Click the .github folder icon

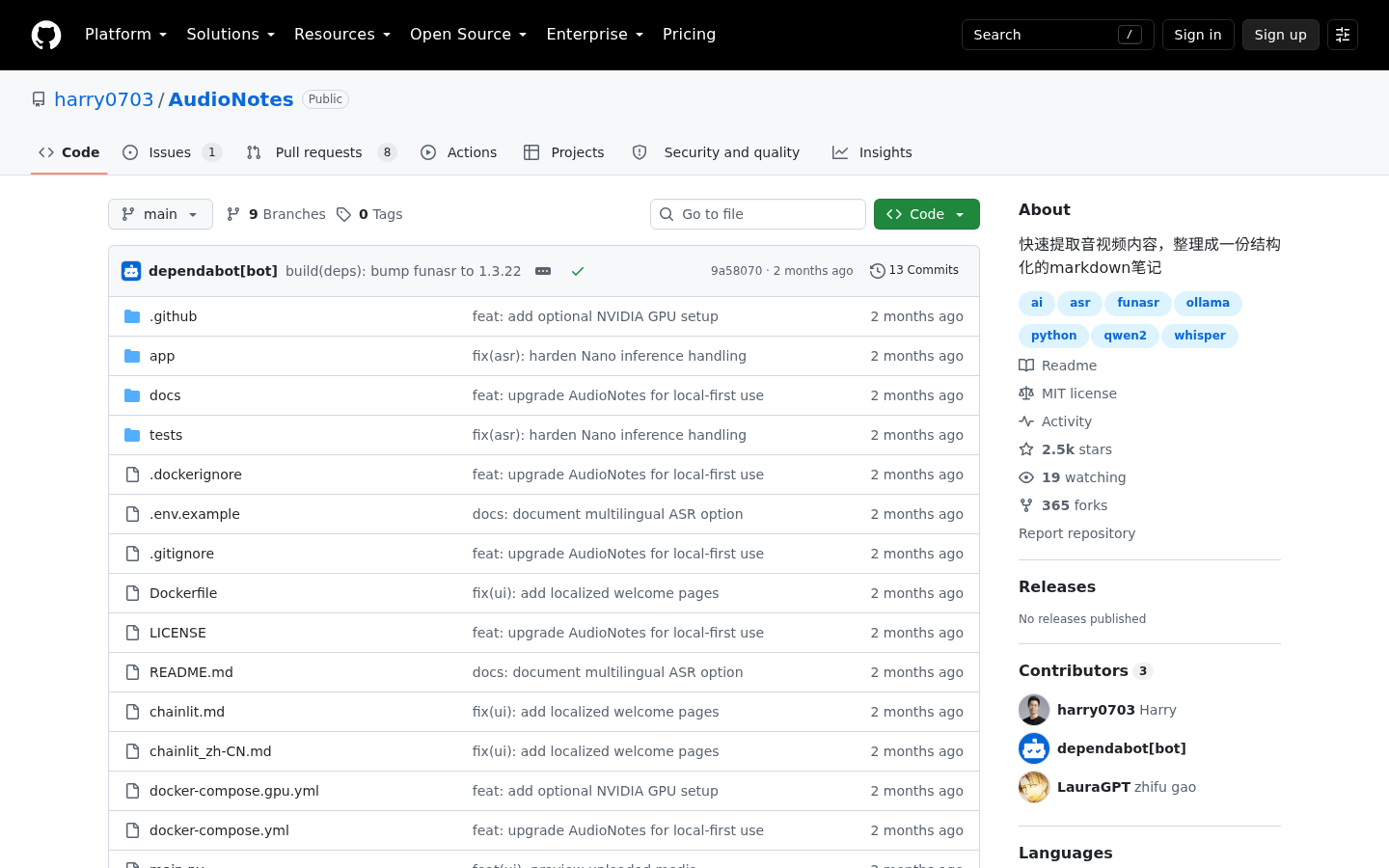(132, 316)
